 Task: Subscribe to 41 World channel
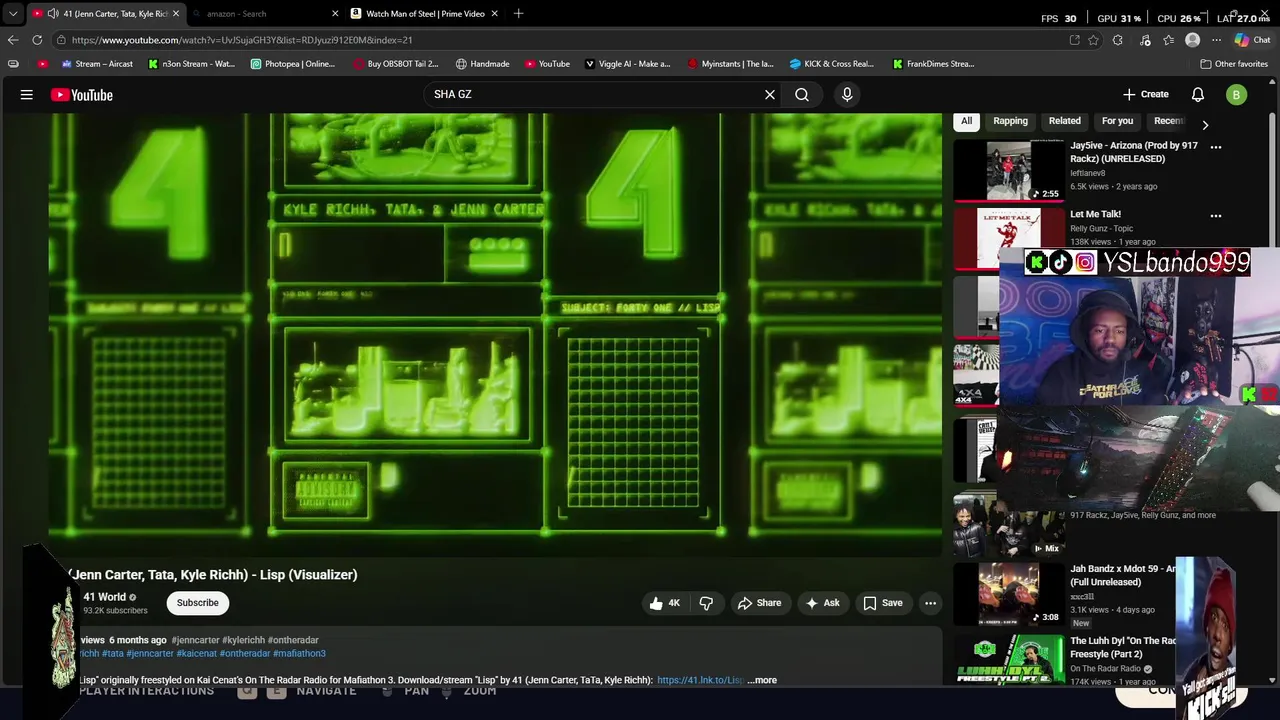[198, 603]
